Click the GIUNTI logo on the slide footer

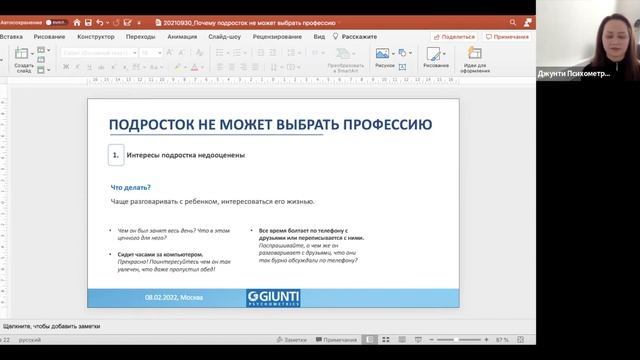[x=273, y=298]
